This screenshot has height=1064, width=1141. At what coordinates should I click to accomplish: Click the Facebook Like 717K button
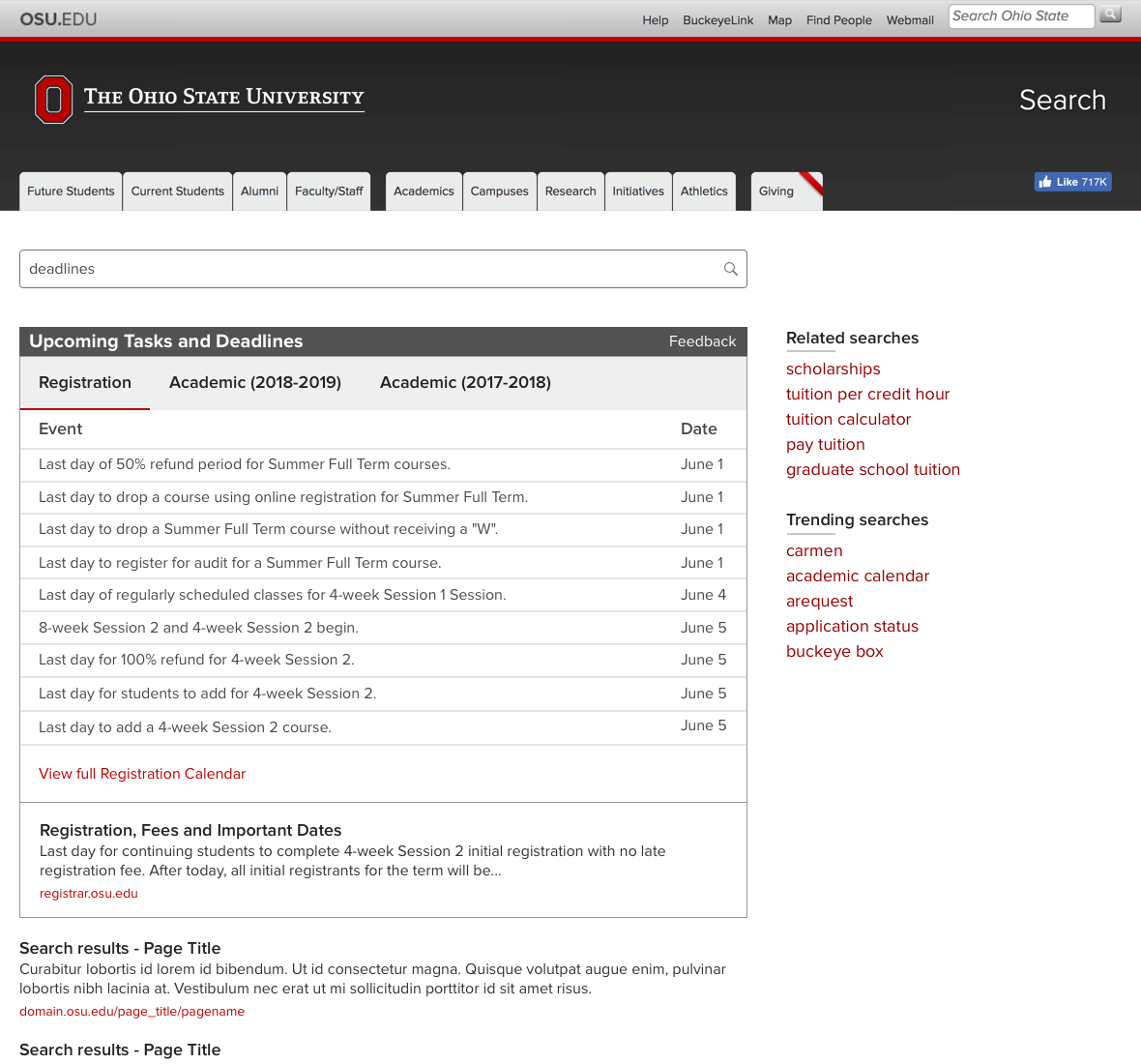[x=1072, y=182]
